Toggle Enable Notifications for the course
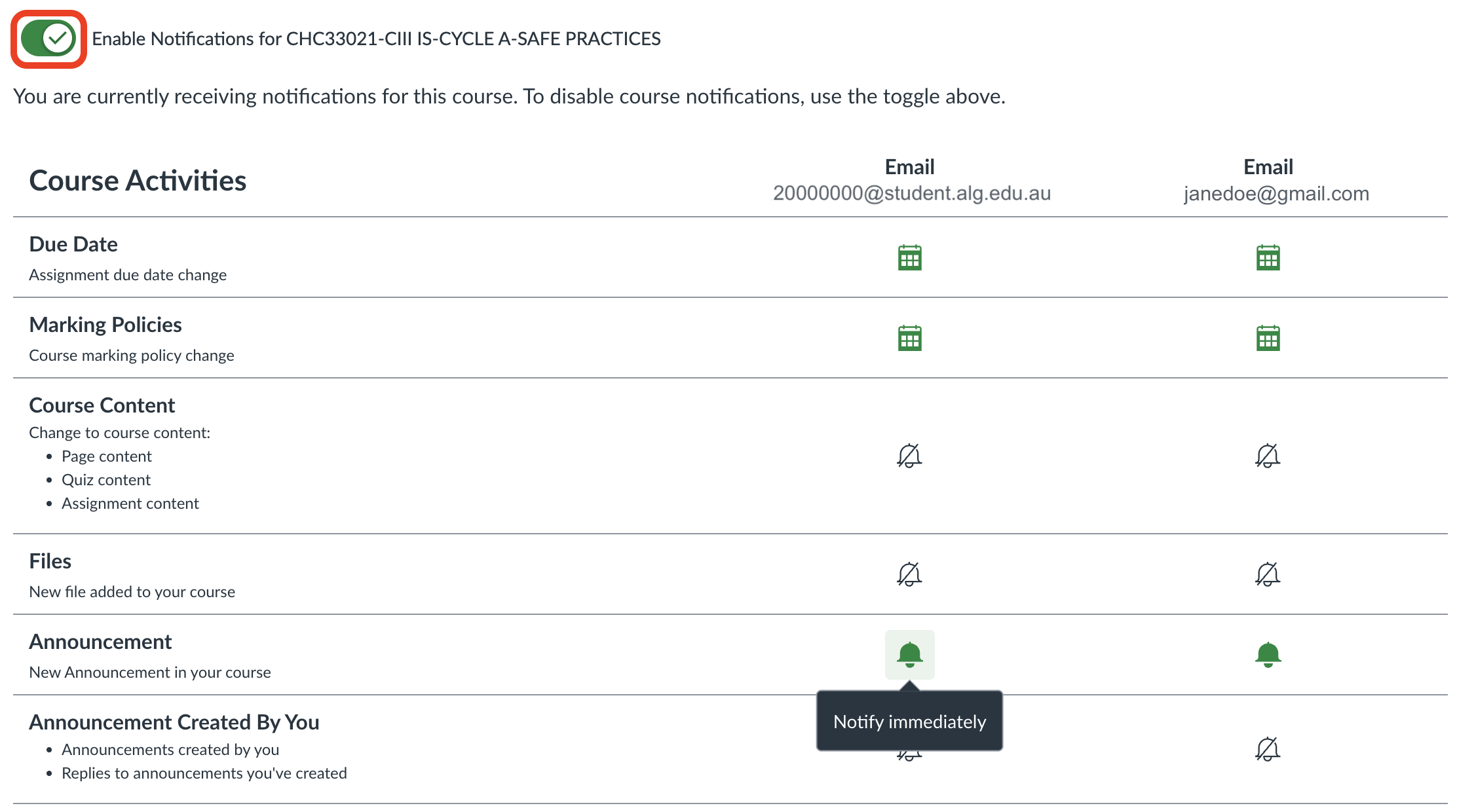Viewport: 1457px width, 812px height. tap(49, 39)
